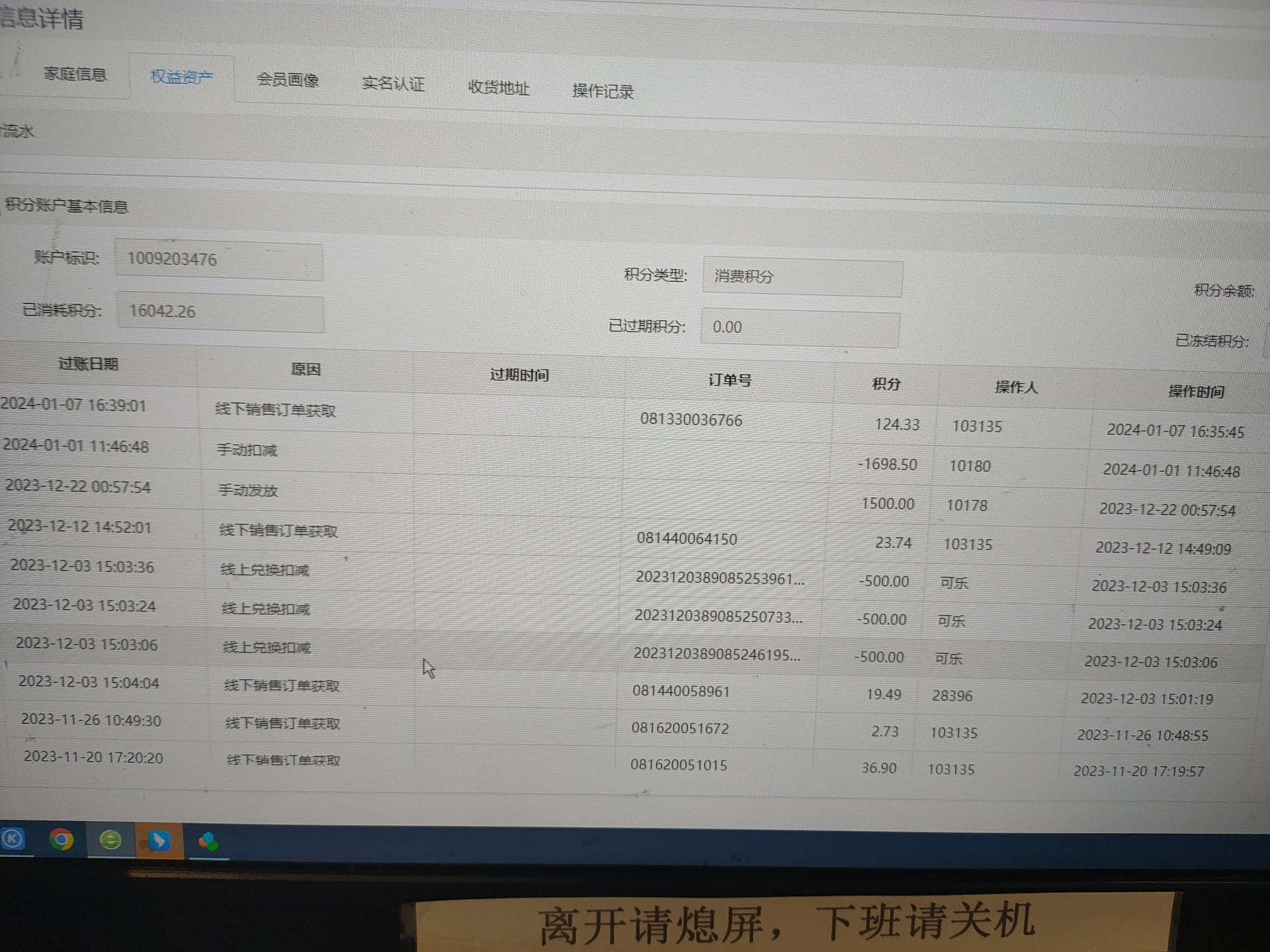Select the 权益资产 tab
Image resolution: width=1270 pixels, height=952 pixels.
[181, 77]
